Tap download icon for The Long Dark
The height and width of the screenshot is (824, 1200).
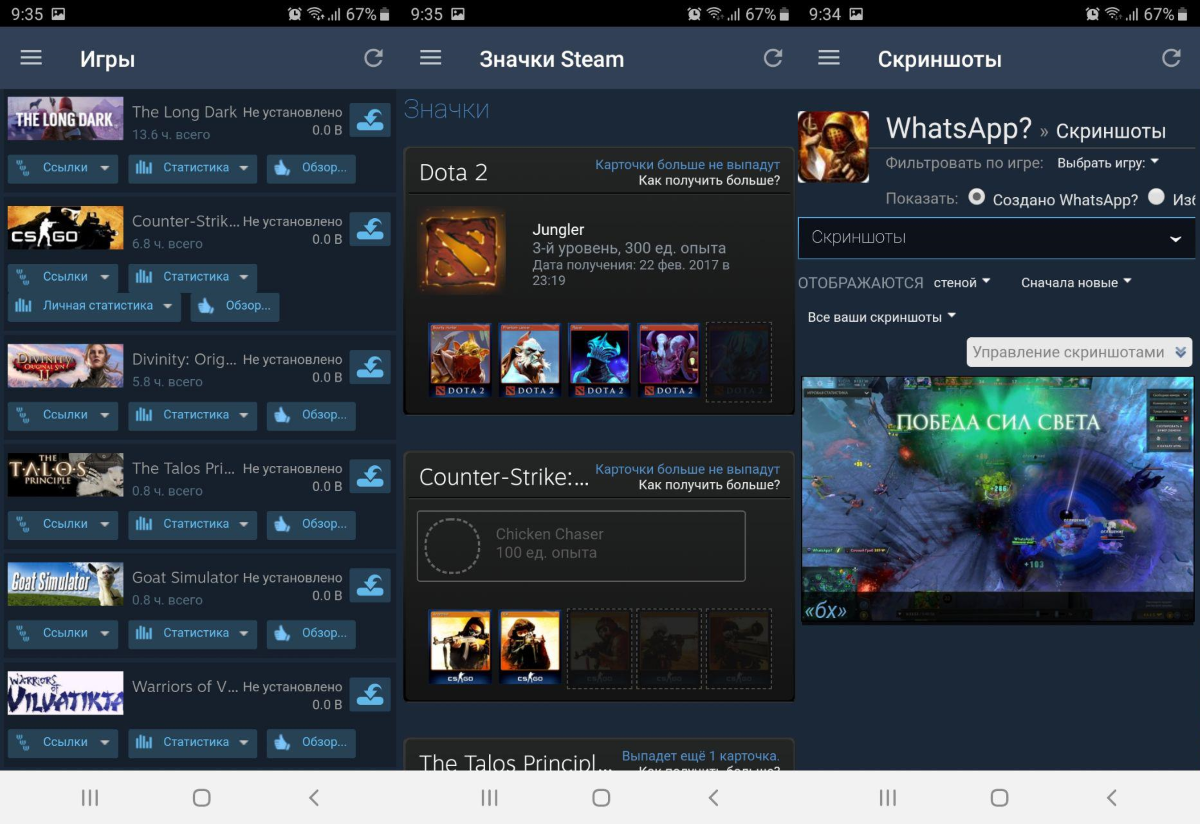[x=371, y=120]
